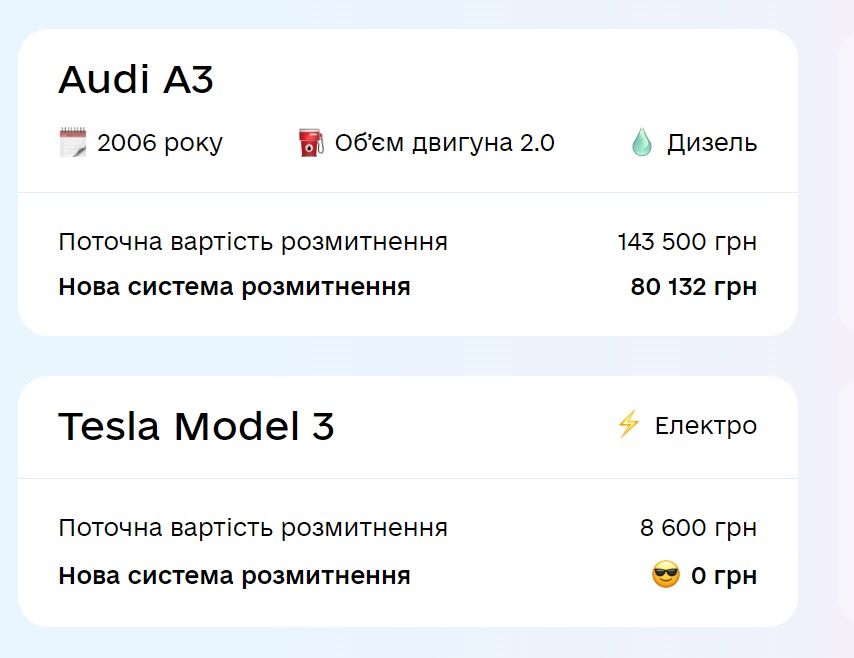Click the 2006 року year label
The image size is (854, 658).
point(160,143)
